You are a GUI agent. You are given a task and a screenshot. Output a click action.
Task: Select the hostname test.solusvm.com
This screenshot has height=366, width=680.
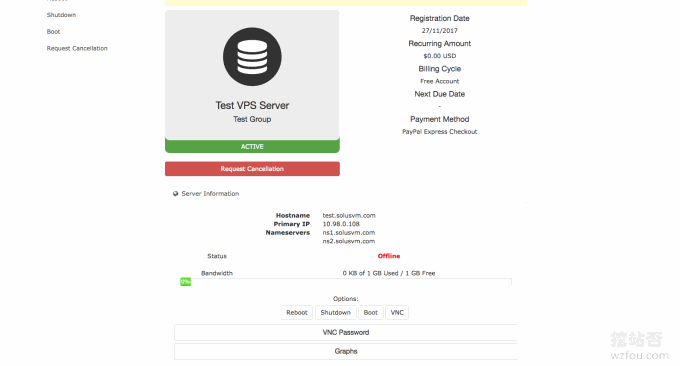[x=349, y=216]
